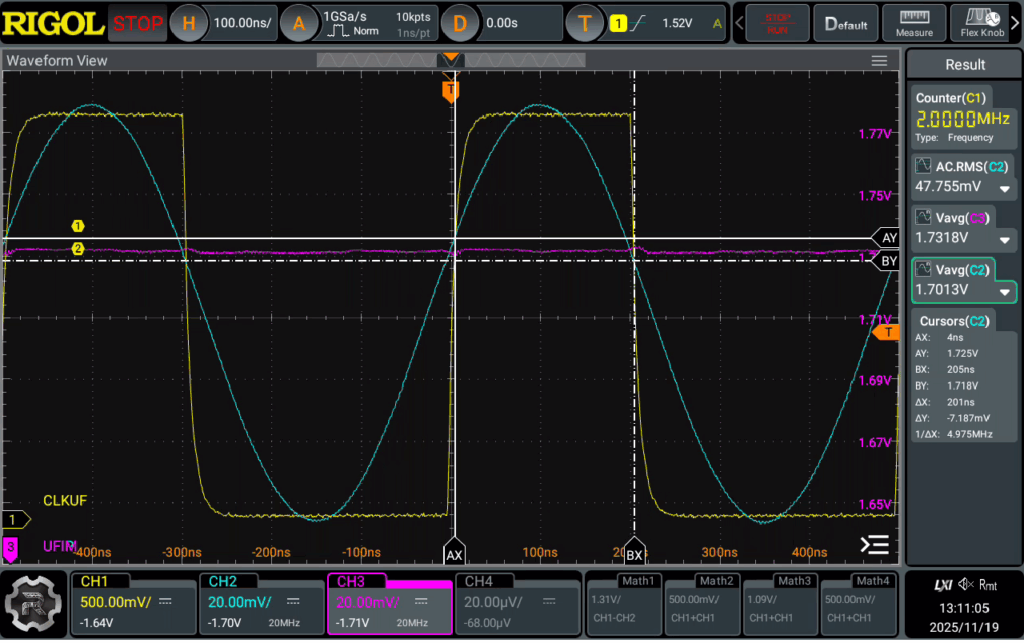Expand the Vavg(C3) measurement dropdown
Screen dimensions: 1024x643
[x=1004, y=240]
